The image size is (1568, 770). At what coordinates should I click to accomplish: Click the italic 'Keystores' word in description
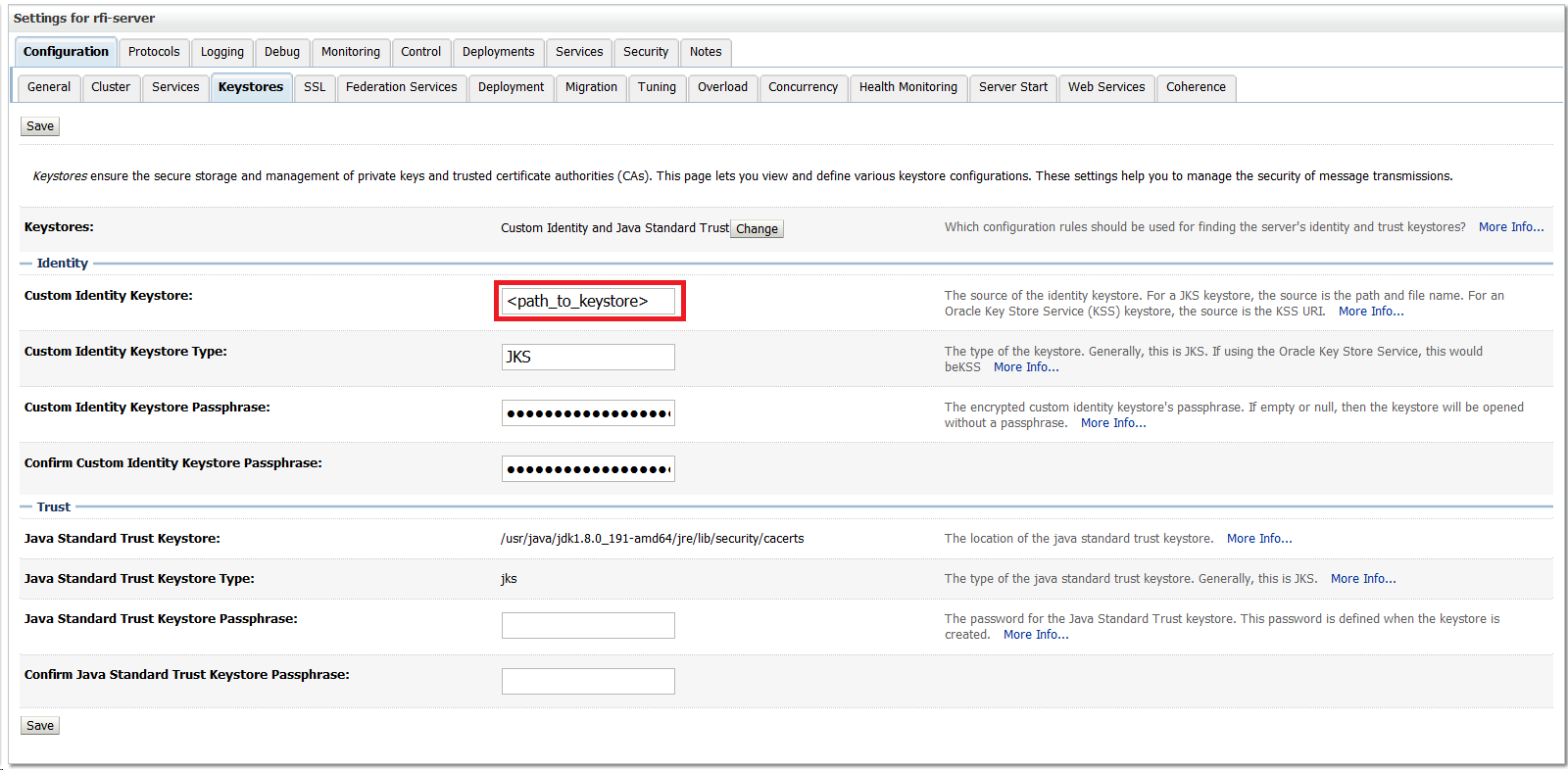coord(60,176)
